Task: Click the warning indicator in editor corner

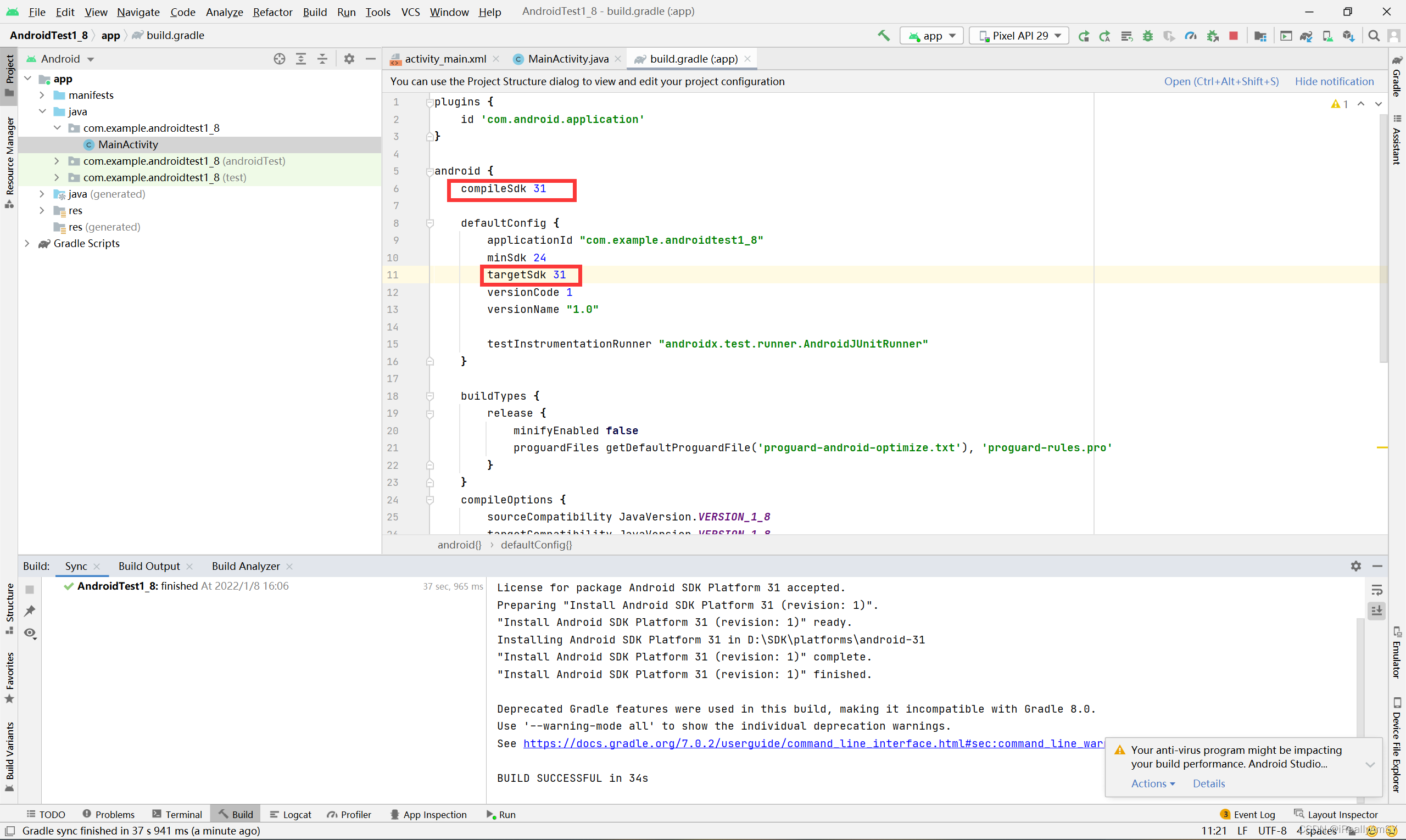Action: pyautogui.click(x=1339, y=104)
